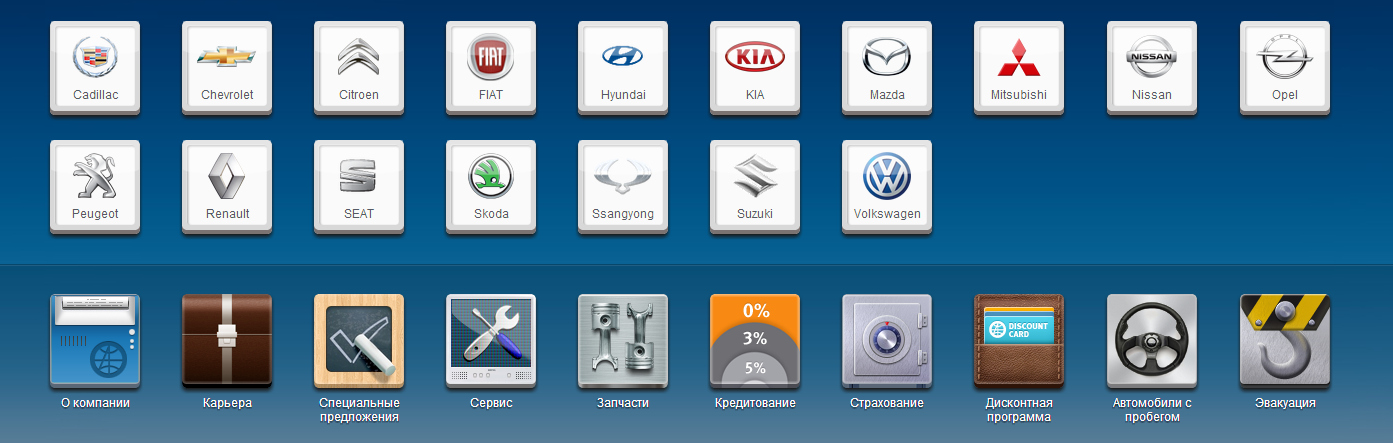Select the Volkswagen logo tile
The image size is (1393, 443).
(x=887, y=186)
